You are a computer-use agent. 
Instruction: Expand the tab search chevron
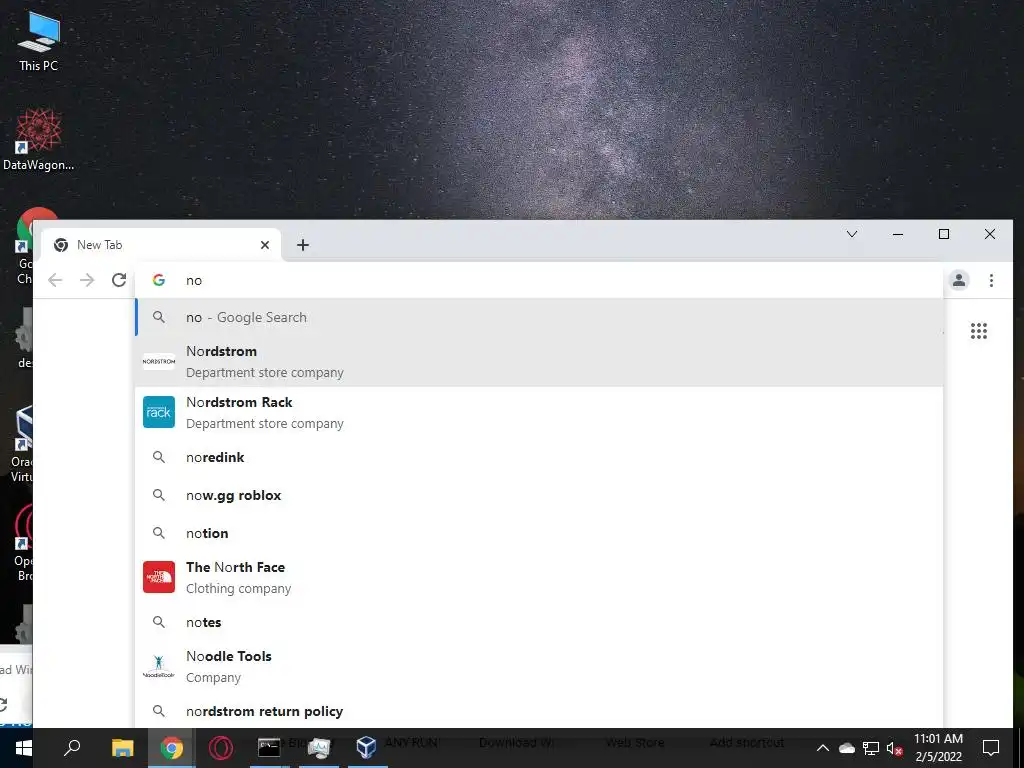click(852, 234)
